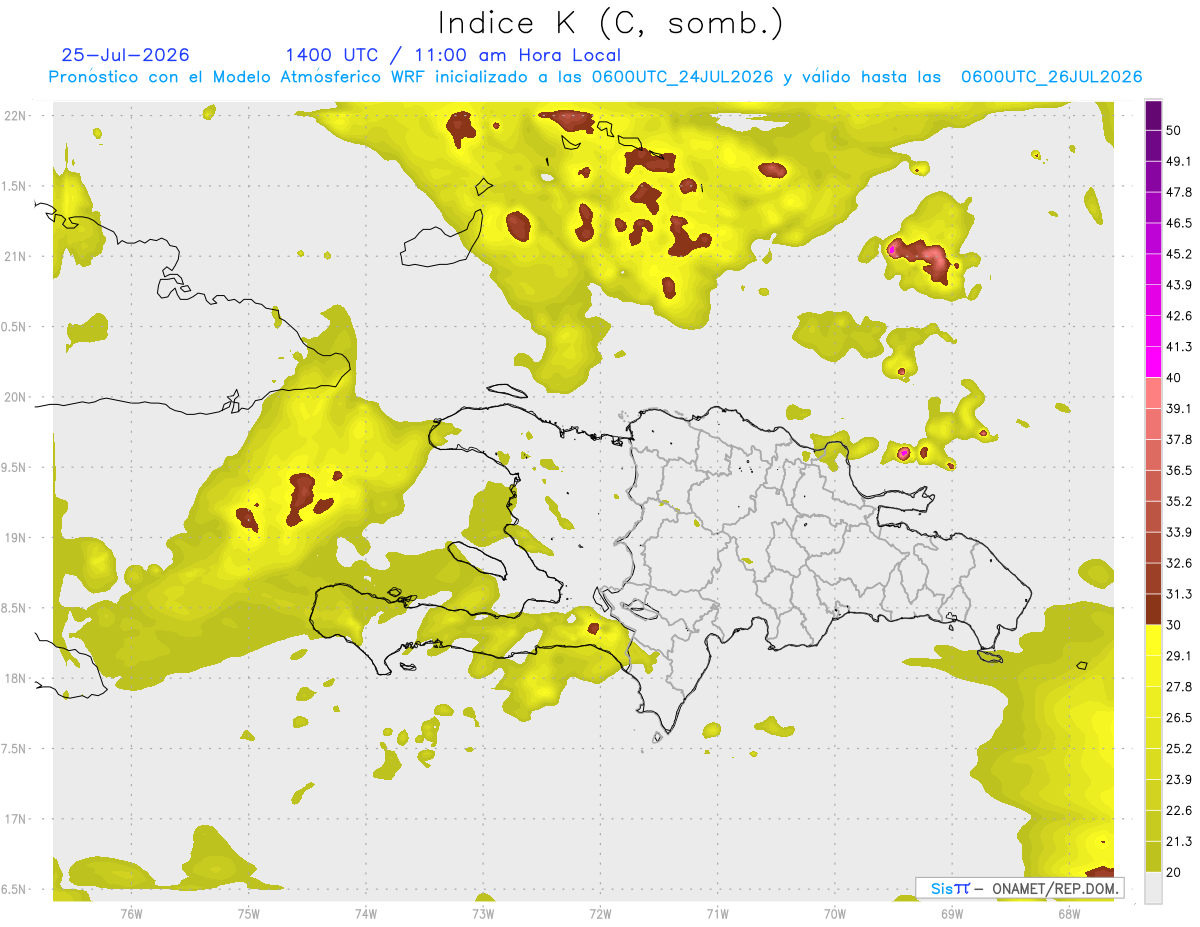
Task: Select the bright yellow swatch between 29.1 and 30
Action: tap(1153, 640)
